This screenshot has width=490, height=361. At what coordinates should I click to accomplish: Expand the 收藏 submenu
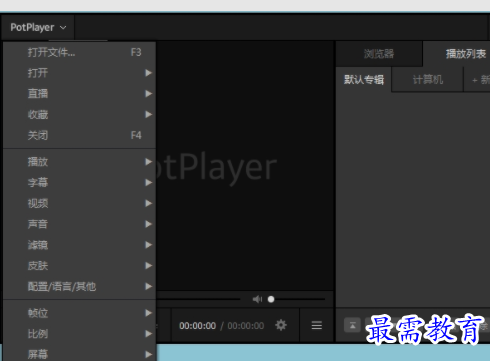[79, 115]
